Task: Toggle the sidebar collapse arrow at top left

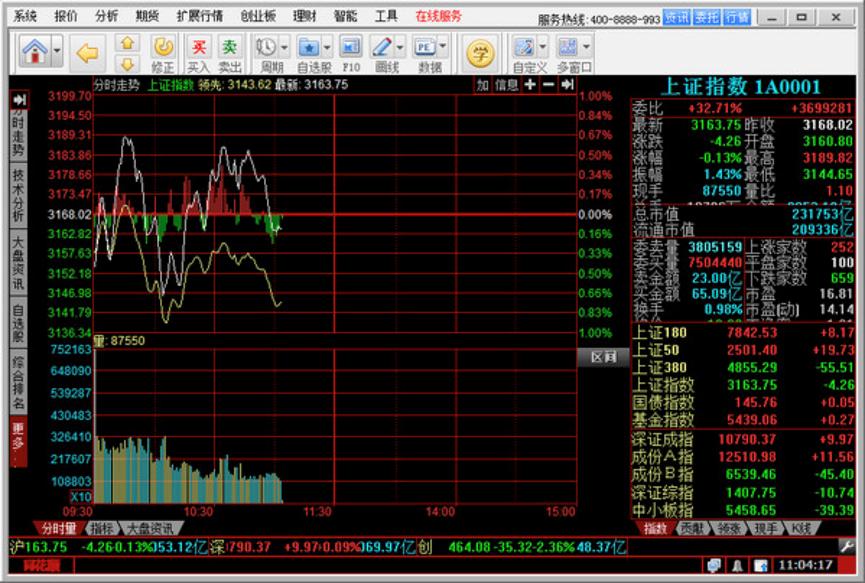Action: (x=19, y=100)
